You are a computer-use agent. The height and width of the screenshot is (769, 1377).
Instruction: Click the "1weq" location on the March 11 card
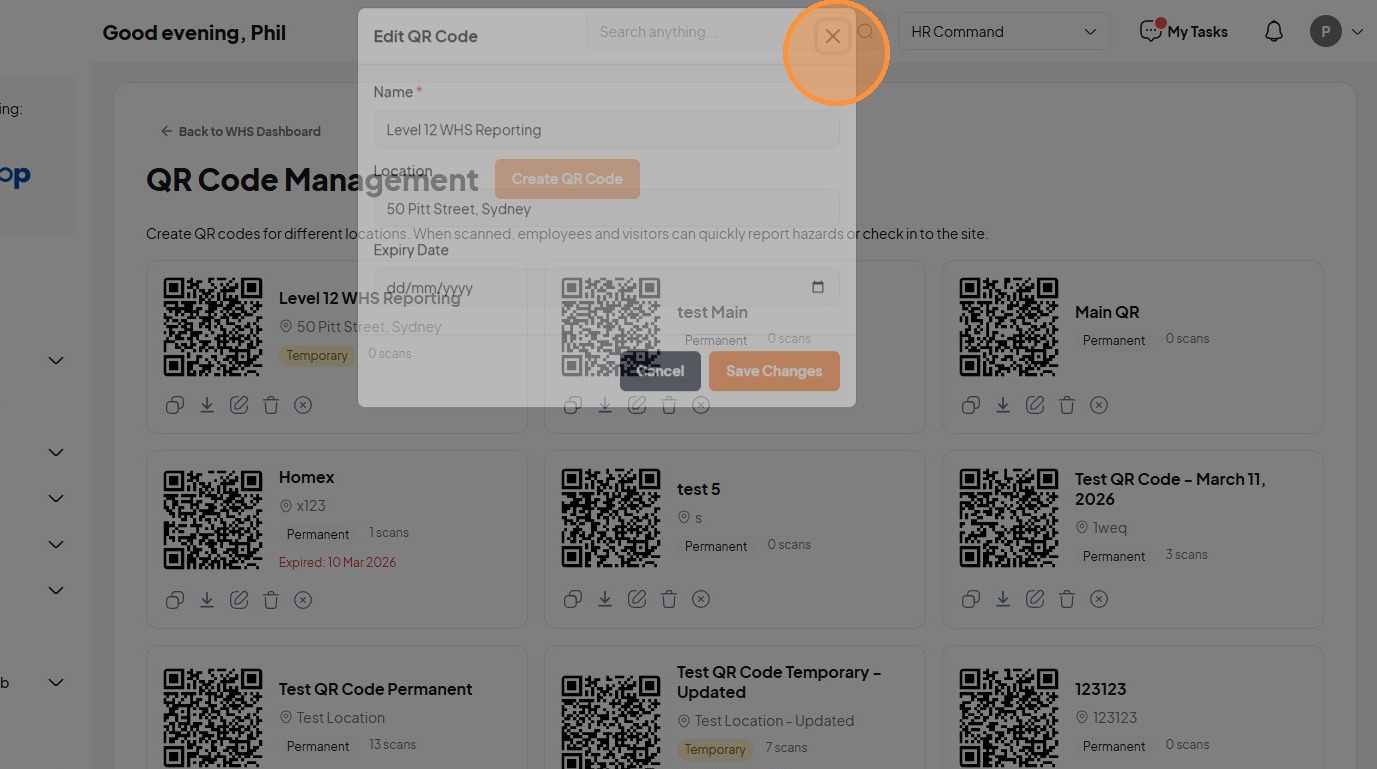1109,527
